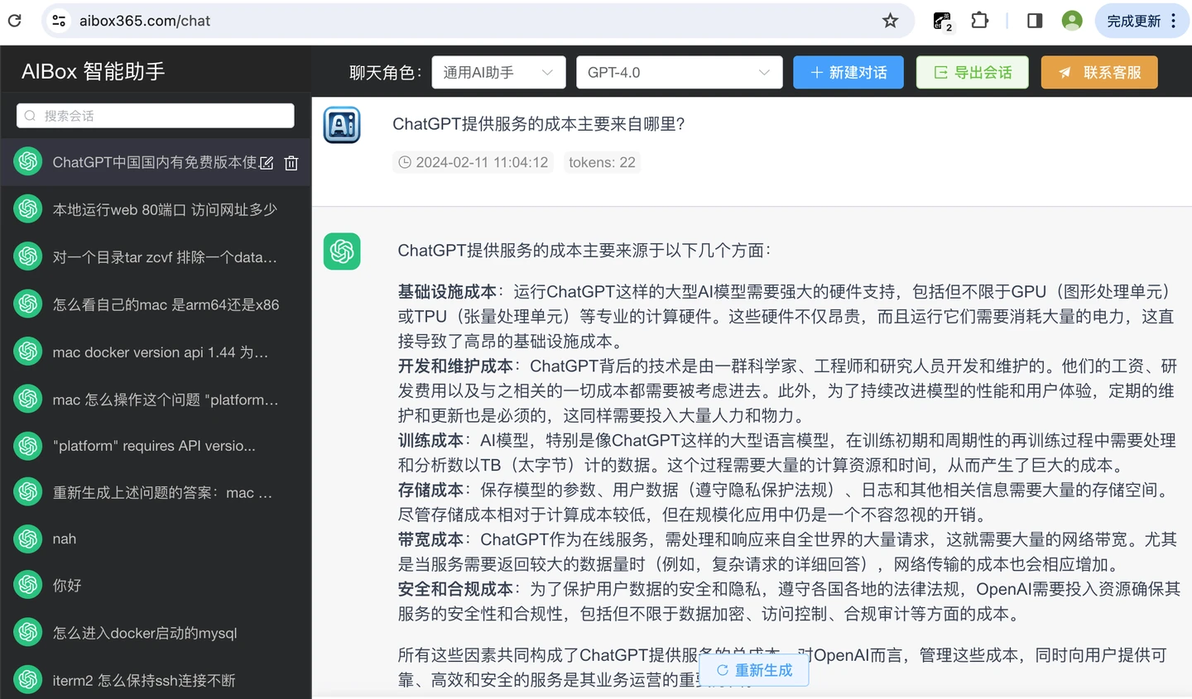Delete the selected ChatGPT中国国内 conversation with trash icon
This screenshot has width=1192, height=699.
tap(291, 163)
